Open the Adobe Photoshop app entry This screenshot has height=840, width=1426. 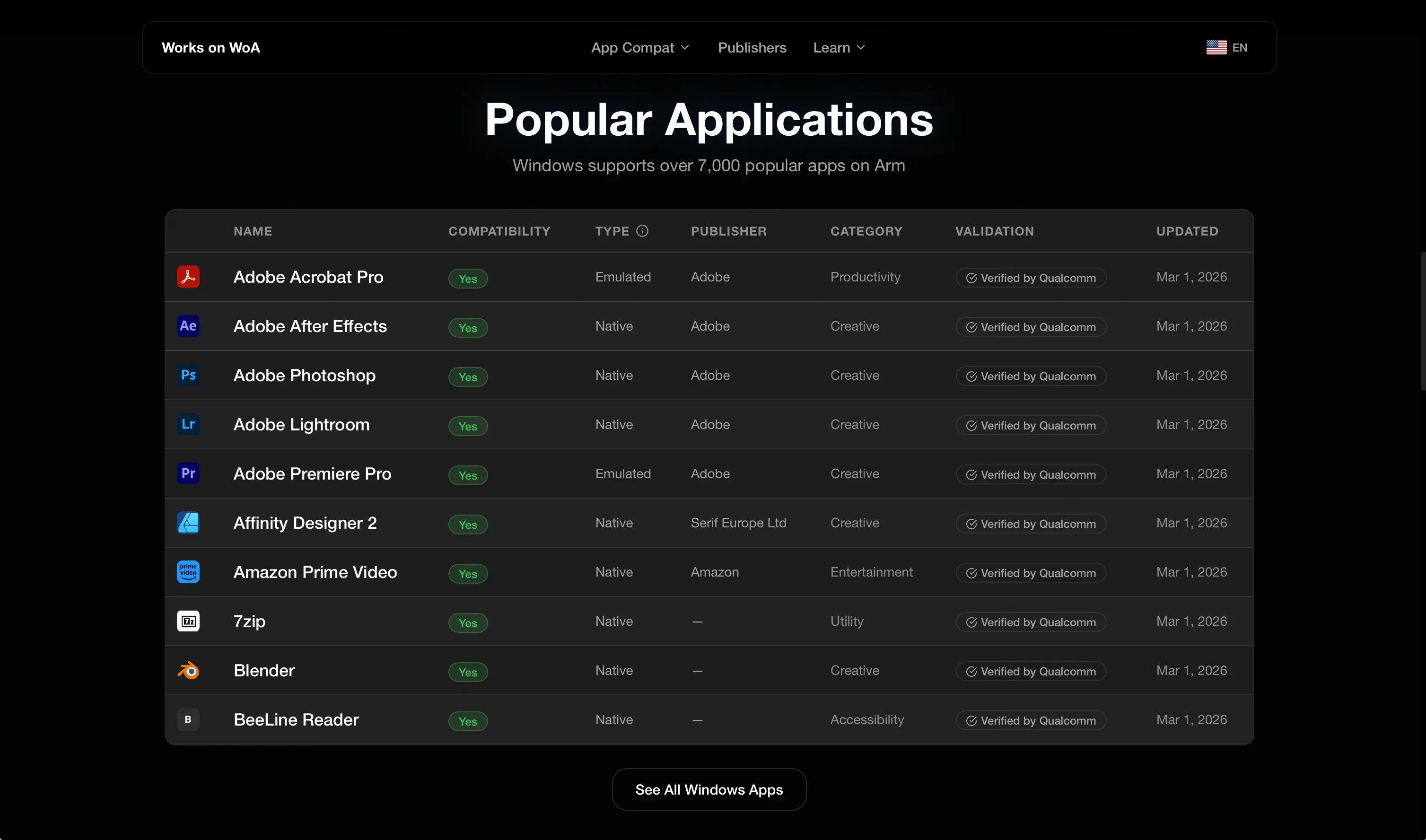coord(305,375)
